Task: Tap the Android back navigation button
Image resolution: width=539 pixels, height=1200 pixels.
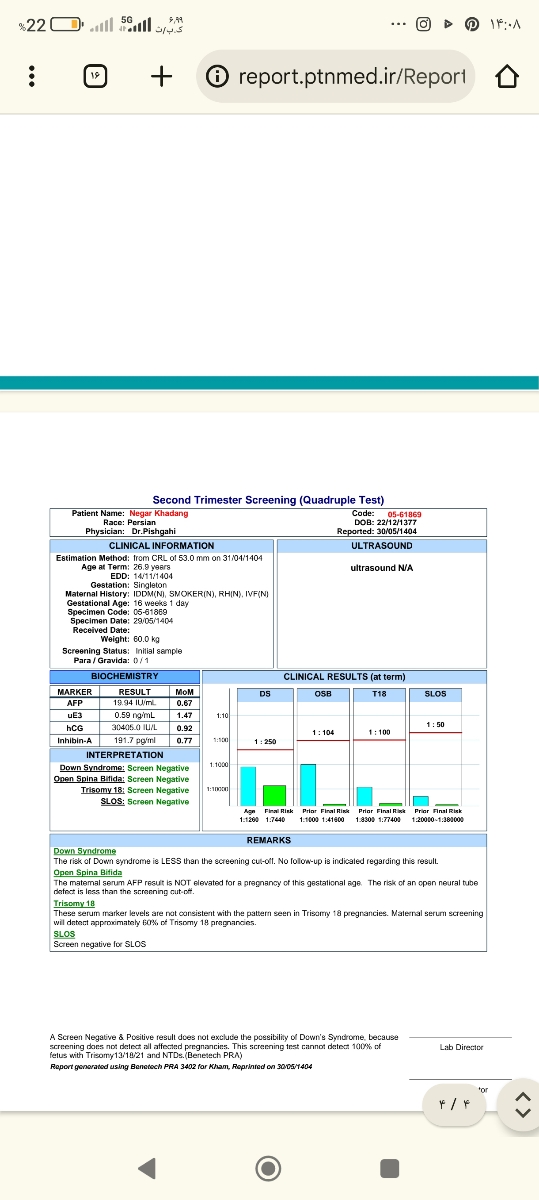Action: (147, 1167)
